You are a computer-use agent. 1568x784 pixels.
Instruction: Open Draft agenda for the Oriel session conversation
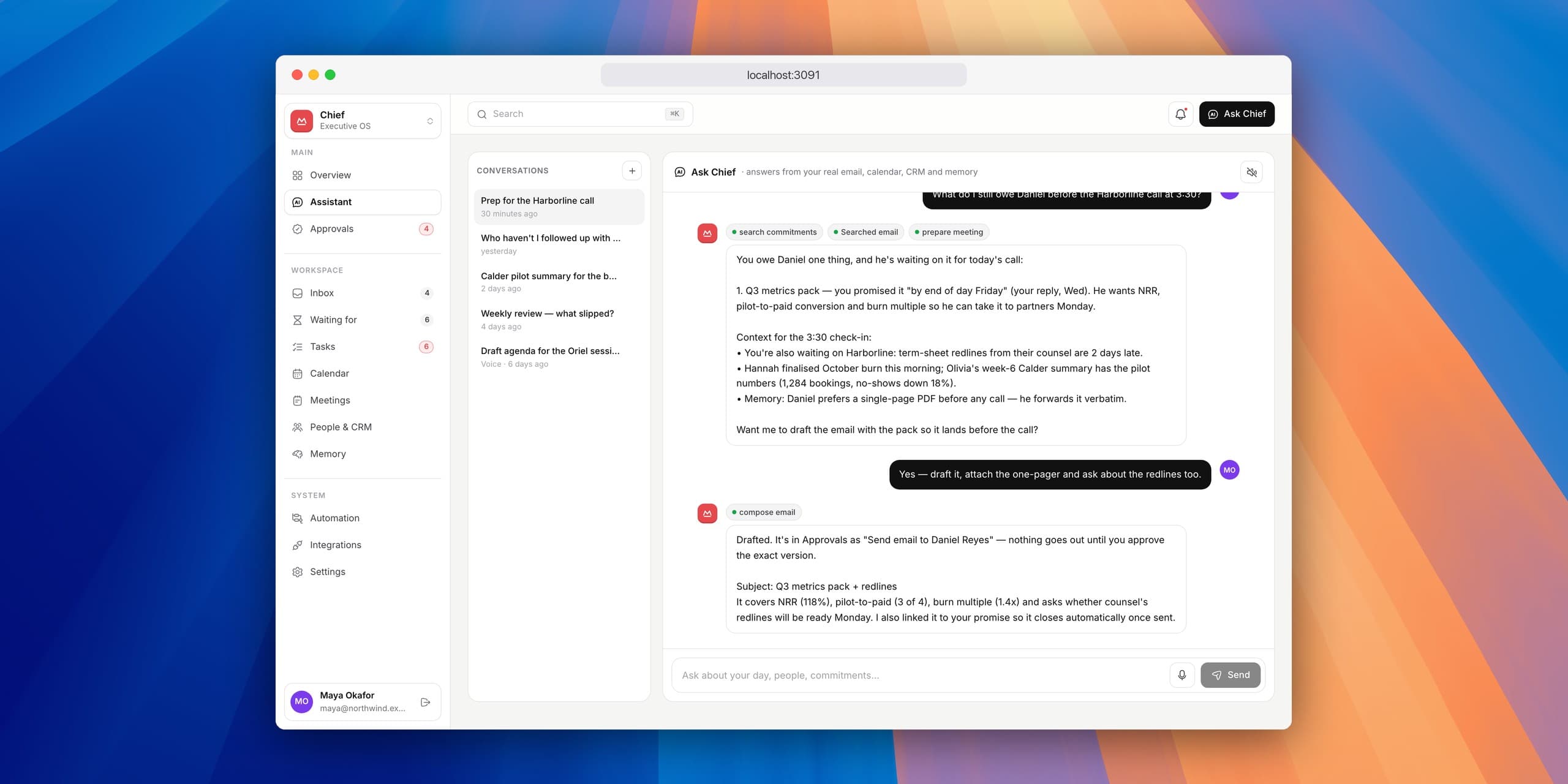click(x=559, y=357)
